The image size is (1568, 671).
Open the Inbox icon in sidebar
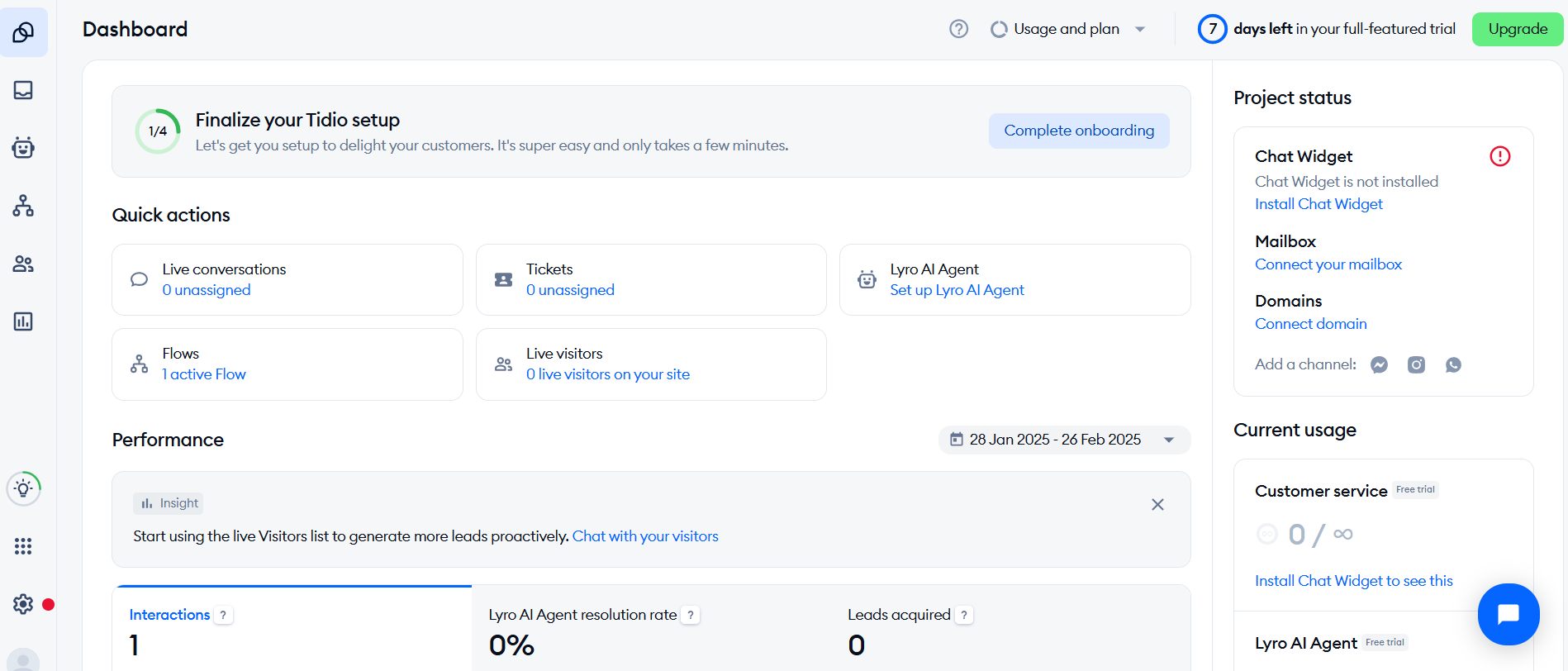[x=23, y=90]
